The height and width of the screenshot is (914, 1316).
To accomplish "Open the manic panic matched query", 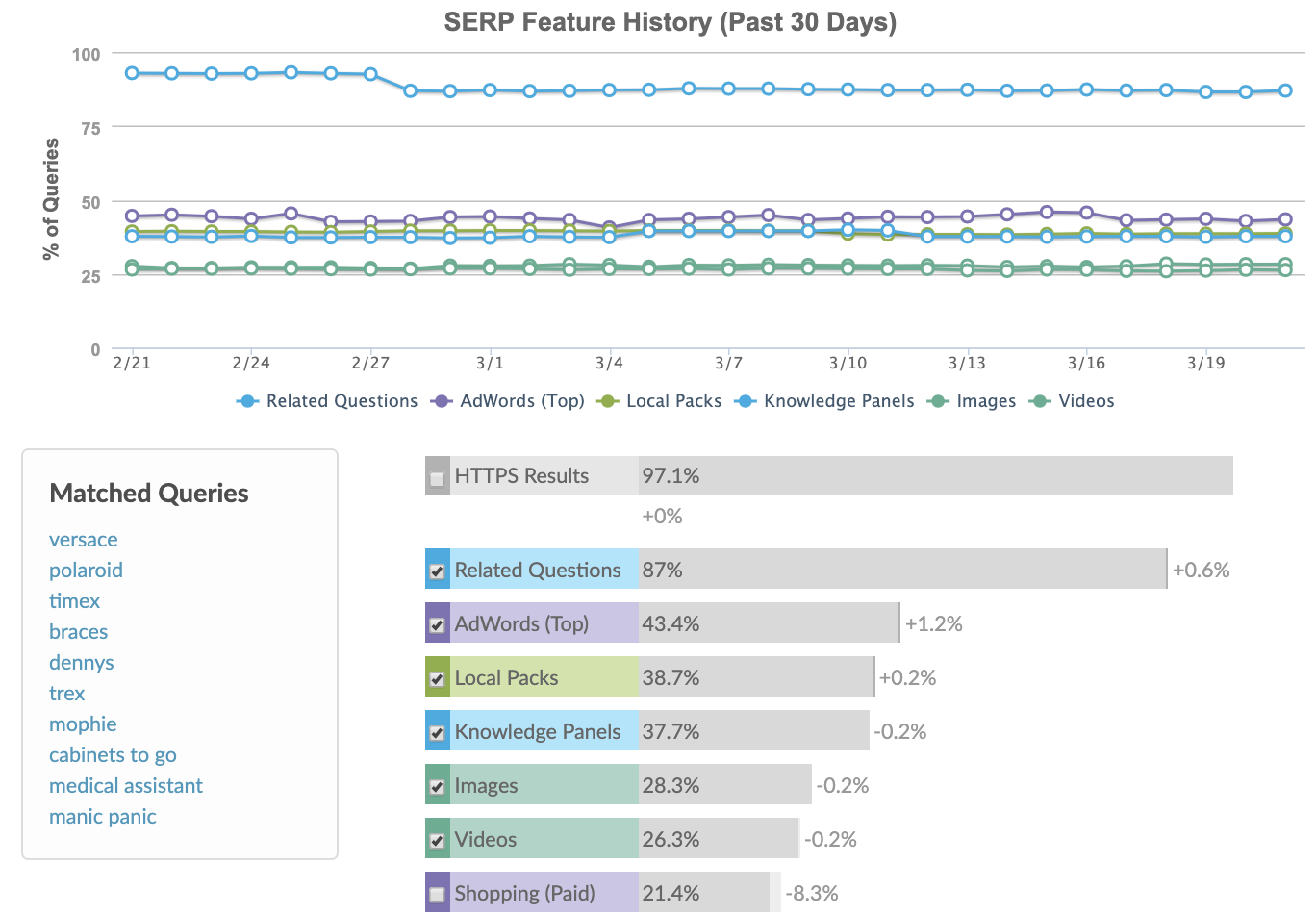I will (x=102, y=817).
